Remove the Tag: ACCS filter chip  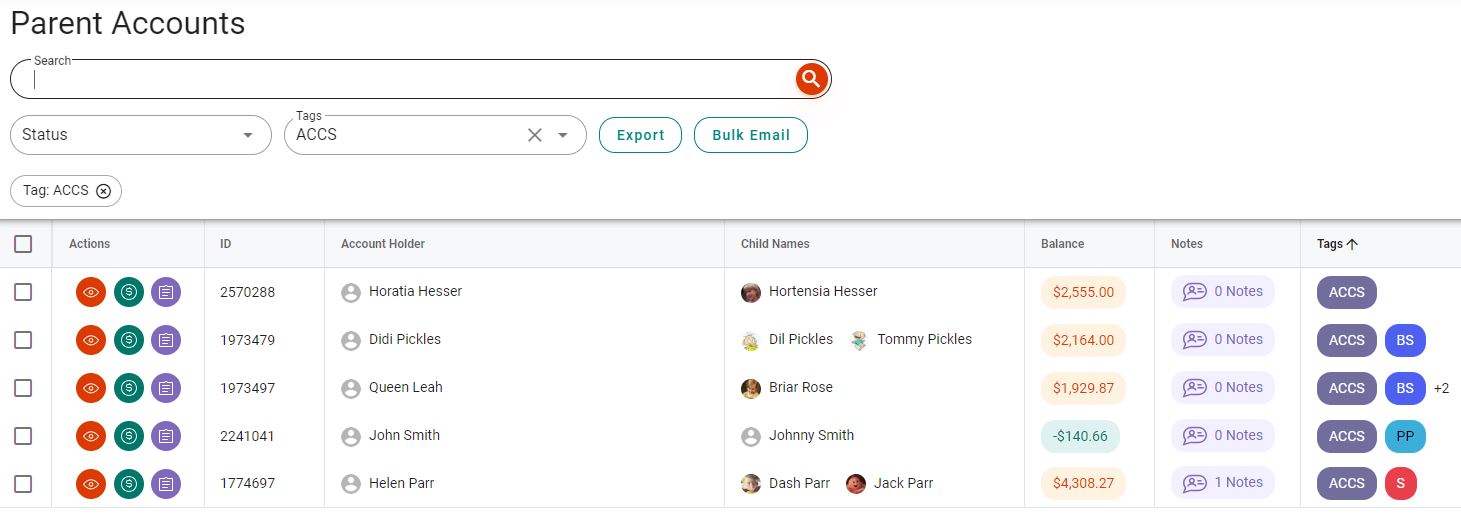103,191
